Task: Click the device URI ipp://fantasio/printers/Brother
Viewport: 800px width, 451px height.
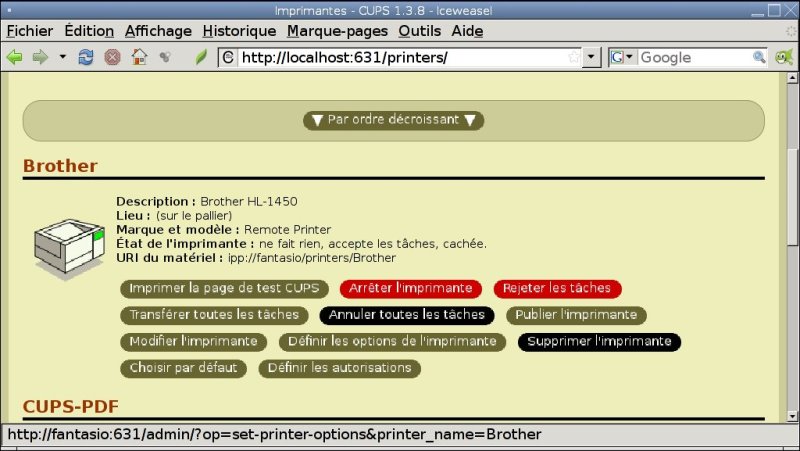Action: [x=312, y=258]
